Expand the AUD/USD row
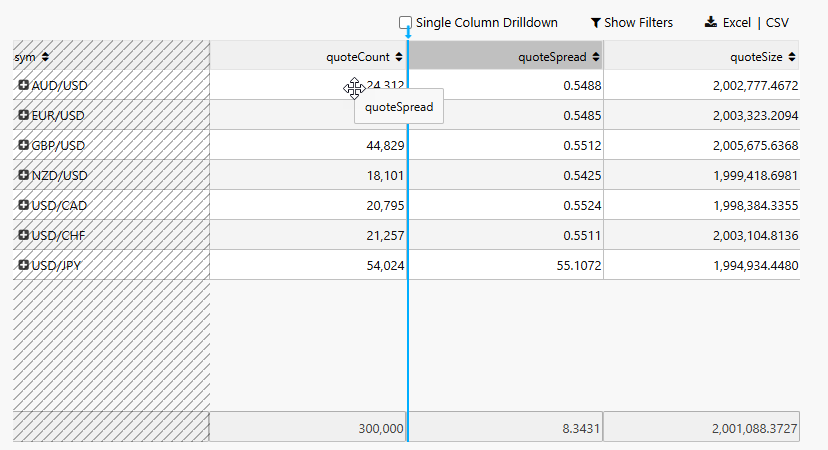The height and width of the screenshot is (450, 828). (x=23, y=85)
